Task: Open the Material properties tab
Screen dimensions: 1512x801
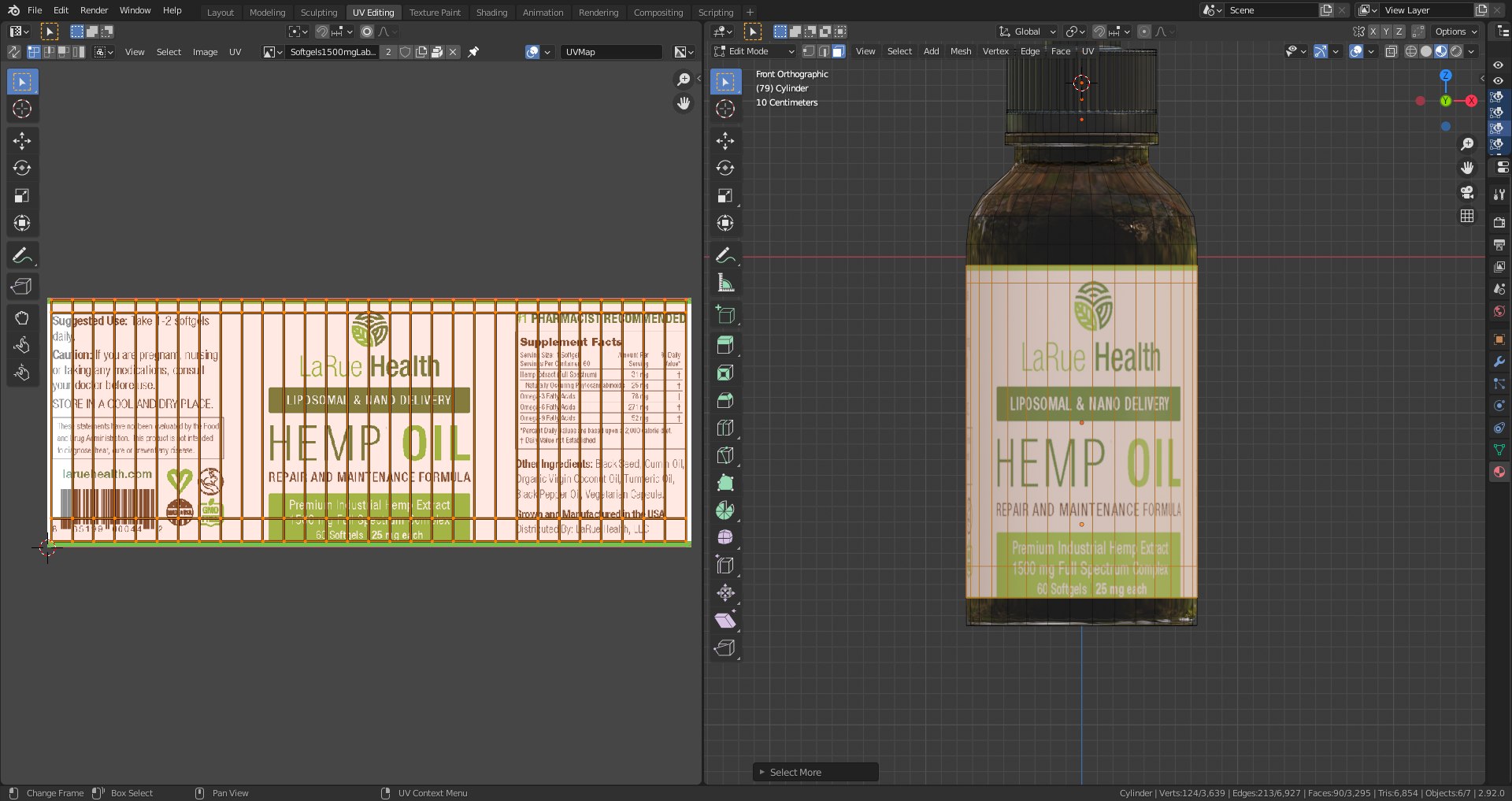Action: tap(1499, 472)
